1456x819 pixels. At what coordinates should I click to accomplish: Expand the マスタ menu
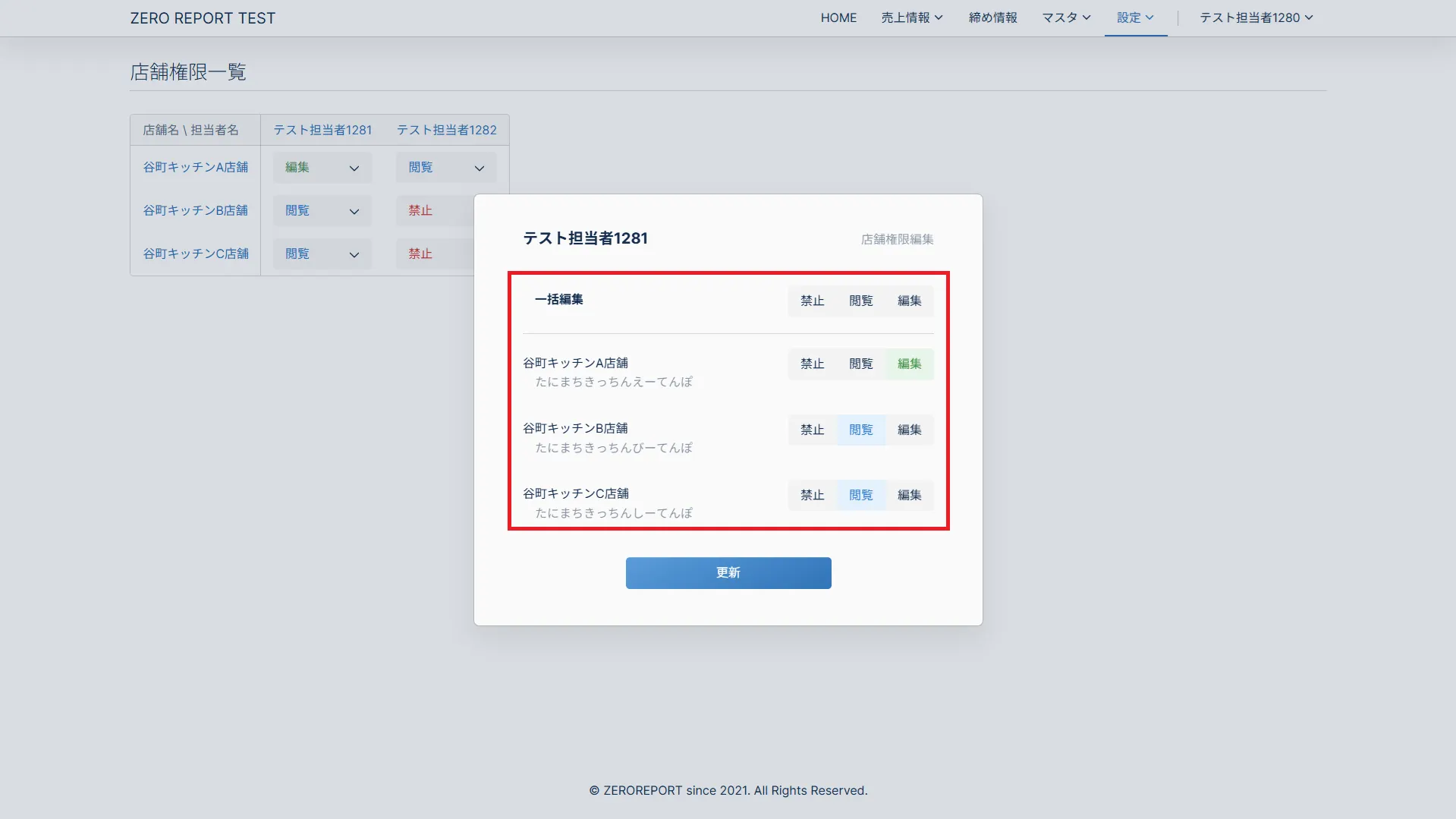[x=1065, y=17]
